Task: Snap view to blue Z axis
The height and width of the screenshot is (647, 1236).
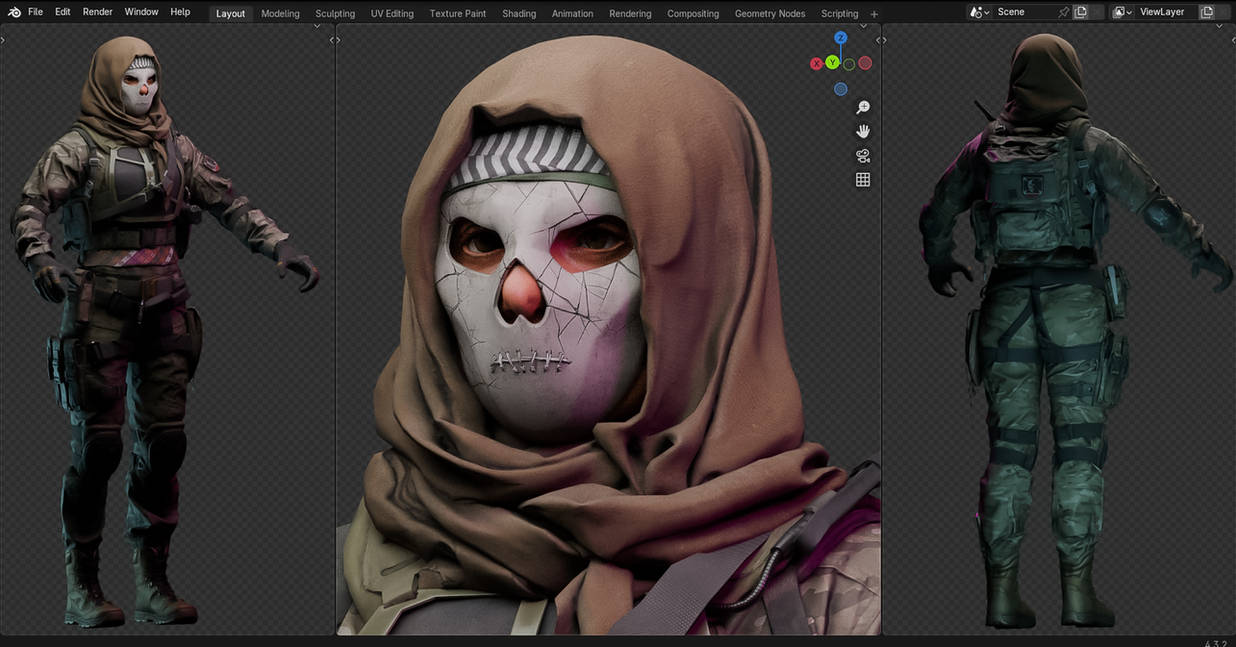Action: coord(841,38)
